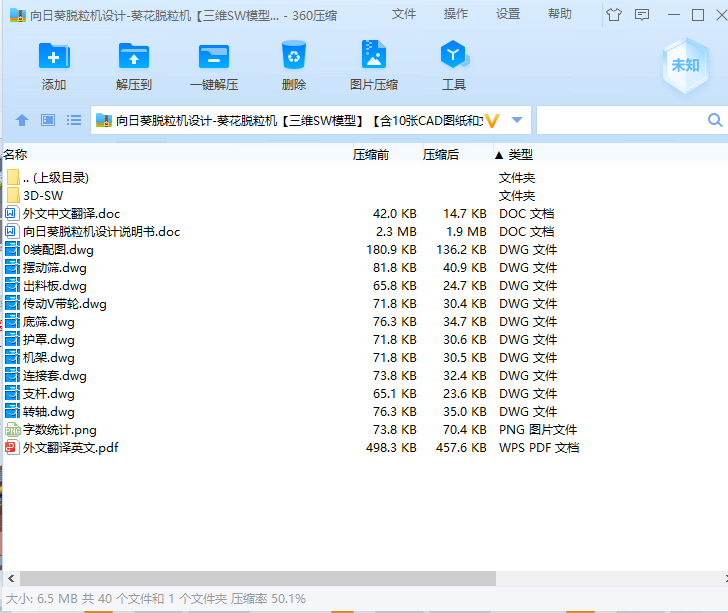Click the 360压缩 app icon in title bar
Viewport: 728px width, 613px height.
18,15
